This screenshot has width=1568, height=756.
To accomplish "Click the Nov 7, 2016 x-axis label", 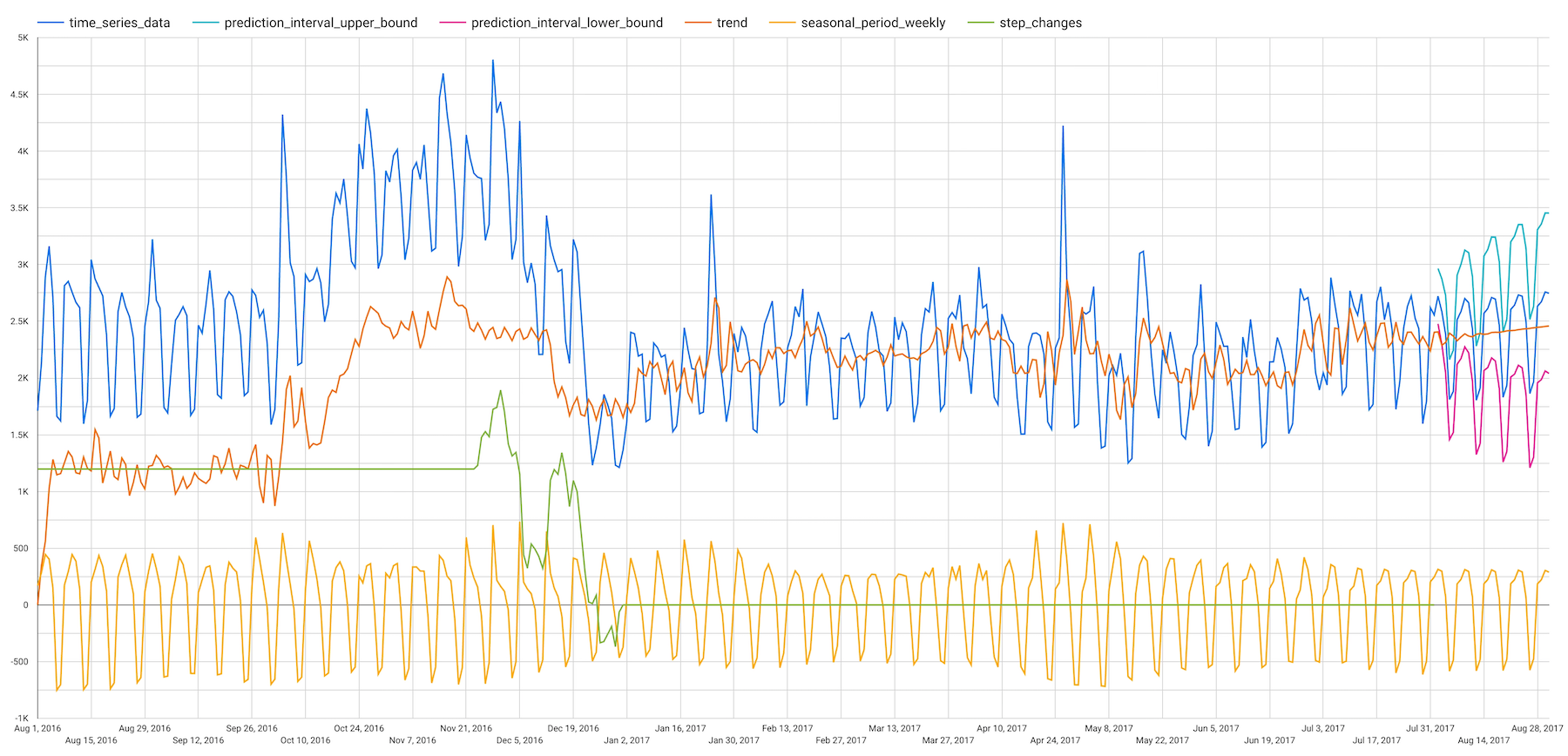I will pyautogui.click(x=413, y=740).
